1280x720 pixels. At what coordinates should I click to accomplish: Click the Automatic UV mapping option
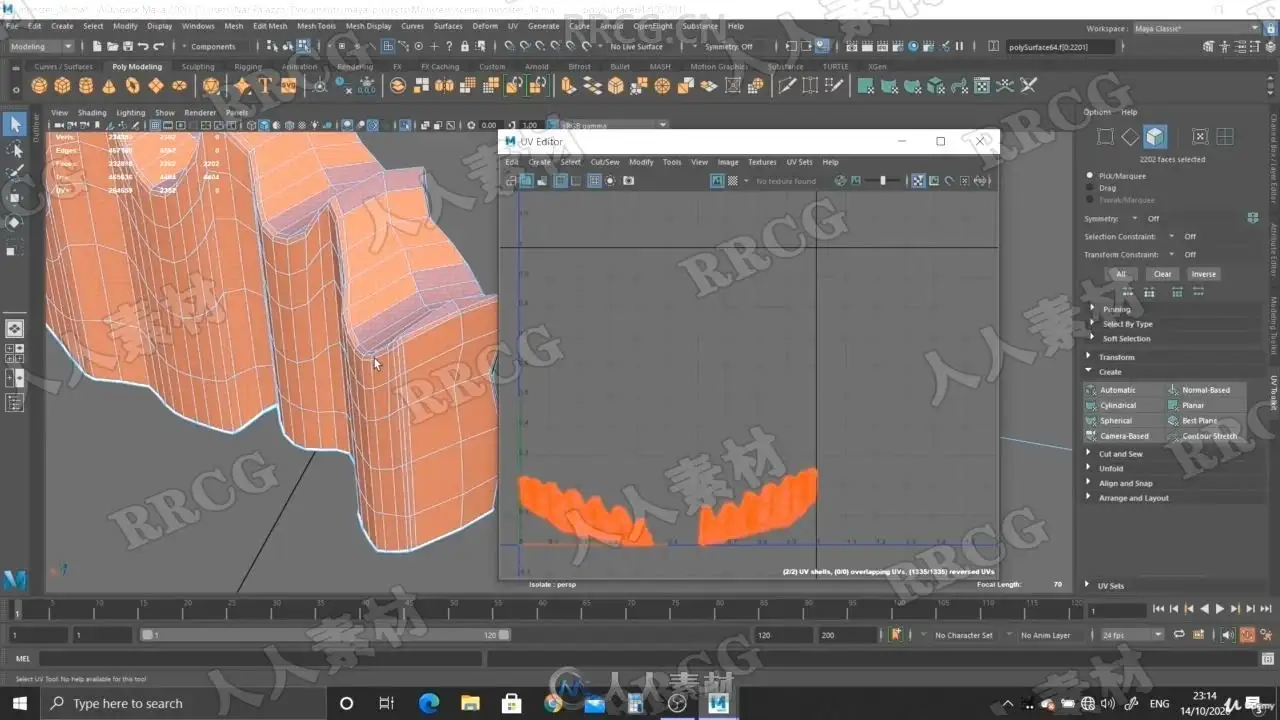(x=1118, y=390)
